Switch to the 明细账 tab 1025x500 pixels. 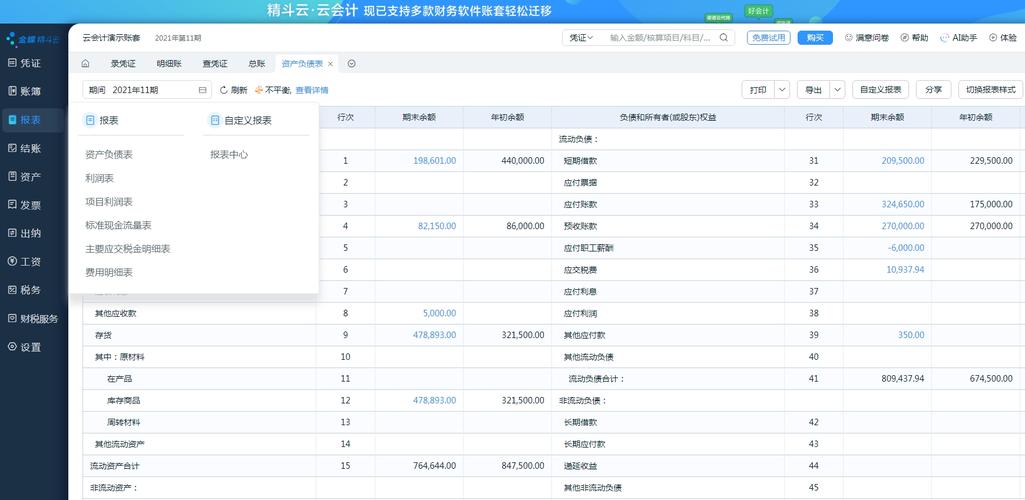(169, 63)
